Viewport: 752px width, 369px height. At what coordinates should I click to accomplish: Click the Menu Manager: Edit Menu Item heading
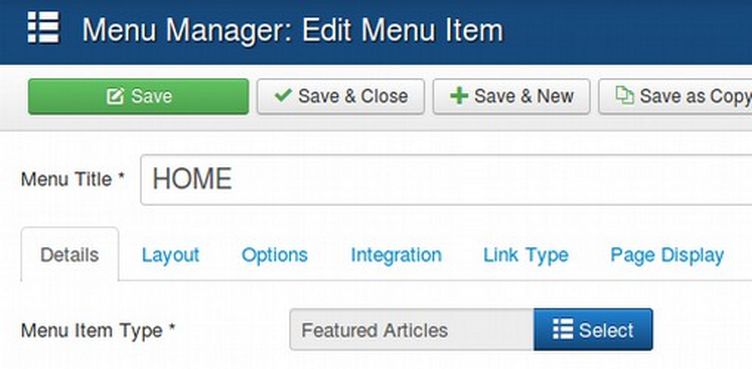[x=293, y=30]
